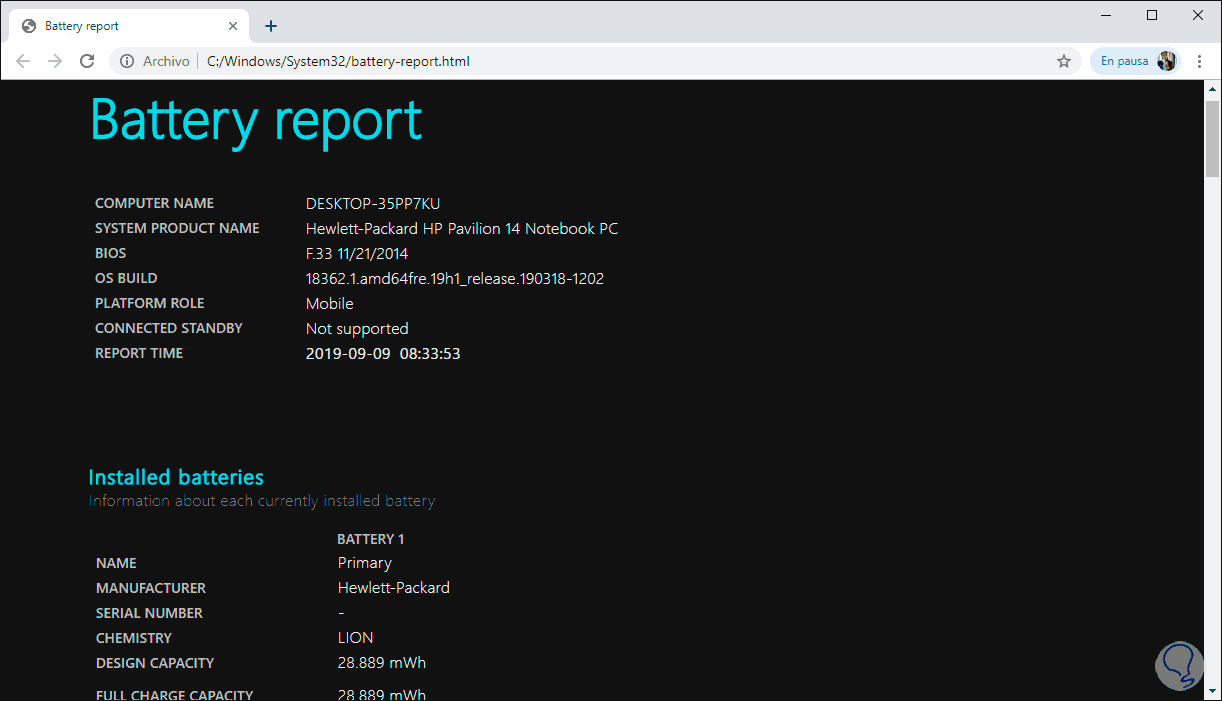Click the scrollbar down arrow
The image size is (1222, 701).
tap(1213, 693)
